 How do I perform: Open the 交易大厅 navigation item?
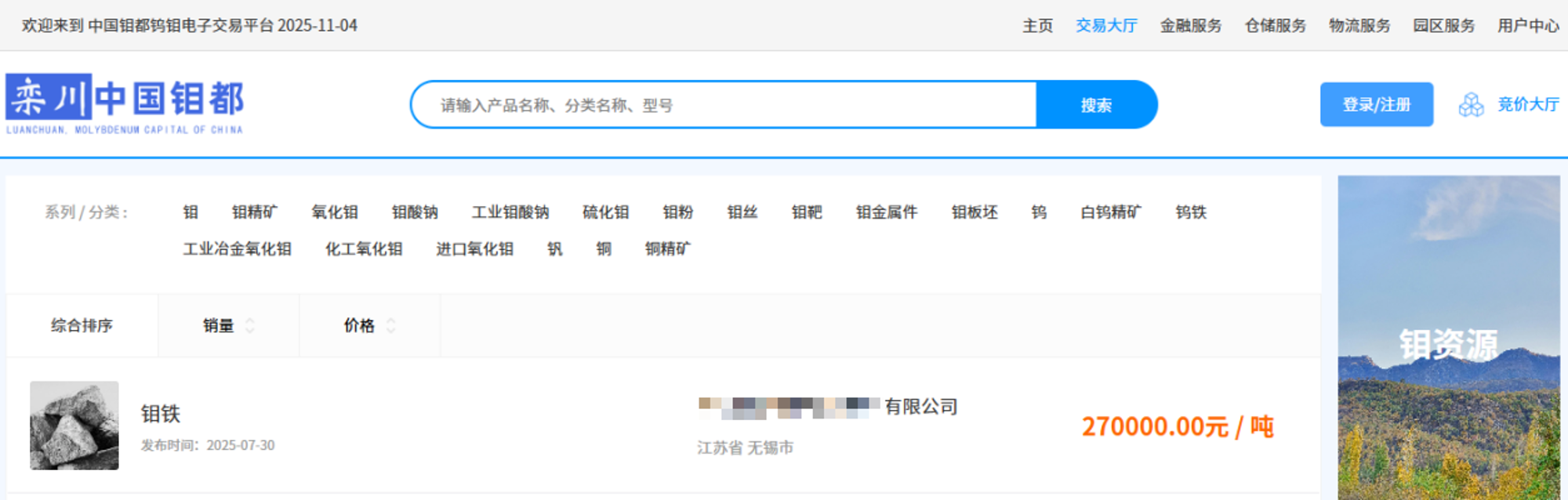(x=1106, y=26)
